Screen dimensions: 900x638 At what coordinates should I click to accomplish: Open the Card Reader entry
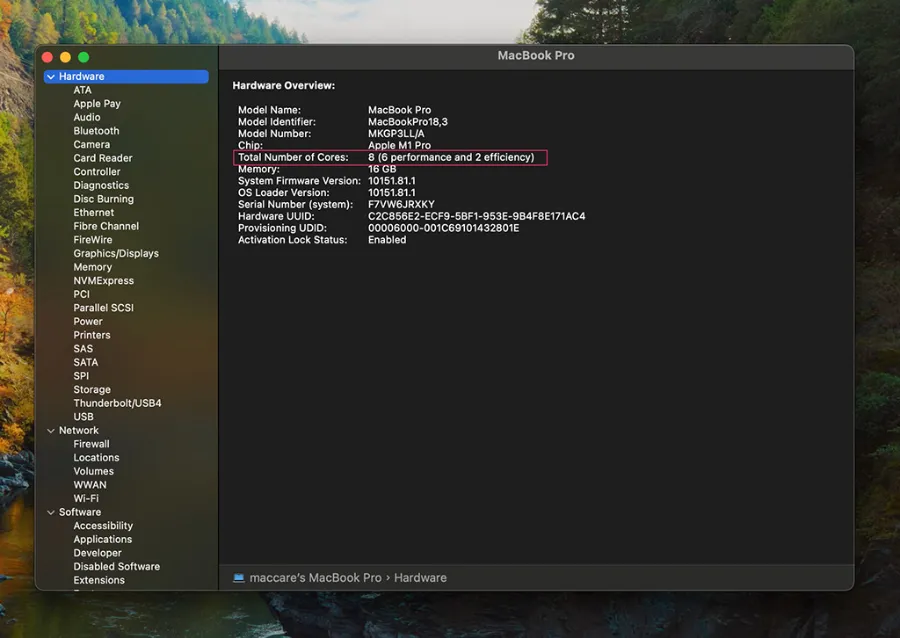103,158
